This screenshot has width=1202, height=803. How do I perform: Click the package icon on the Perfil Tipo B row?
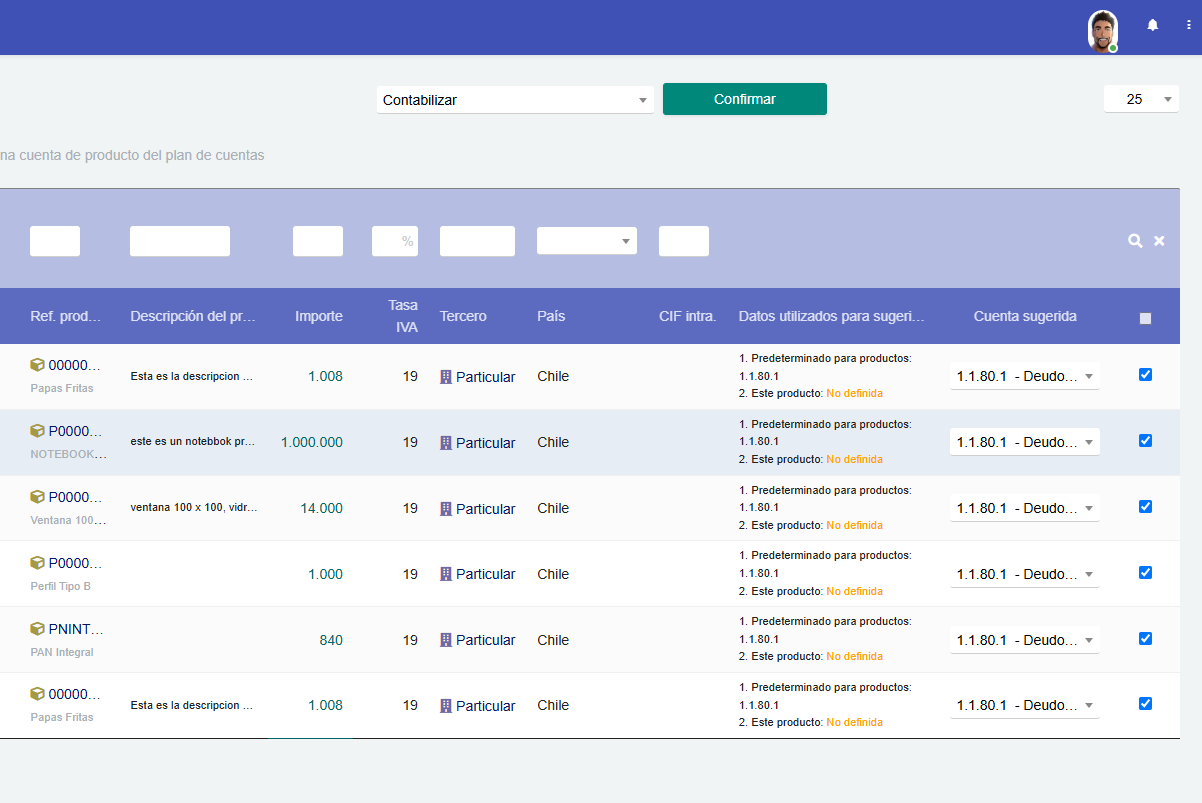[37, 563]
